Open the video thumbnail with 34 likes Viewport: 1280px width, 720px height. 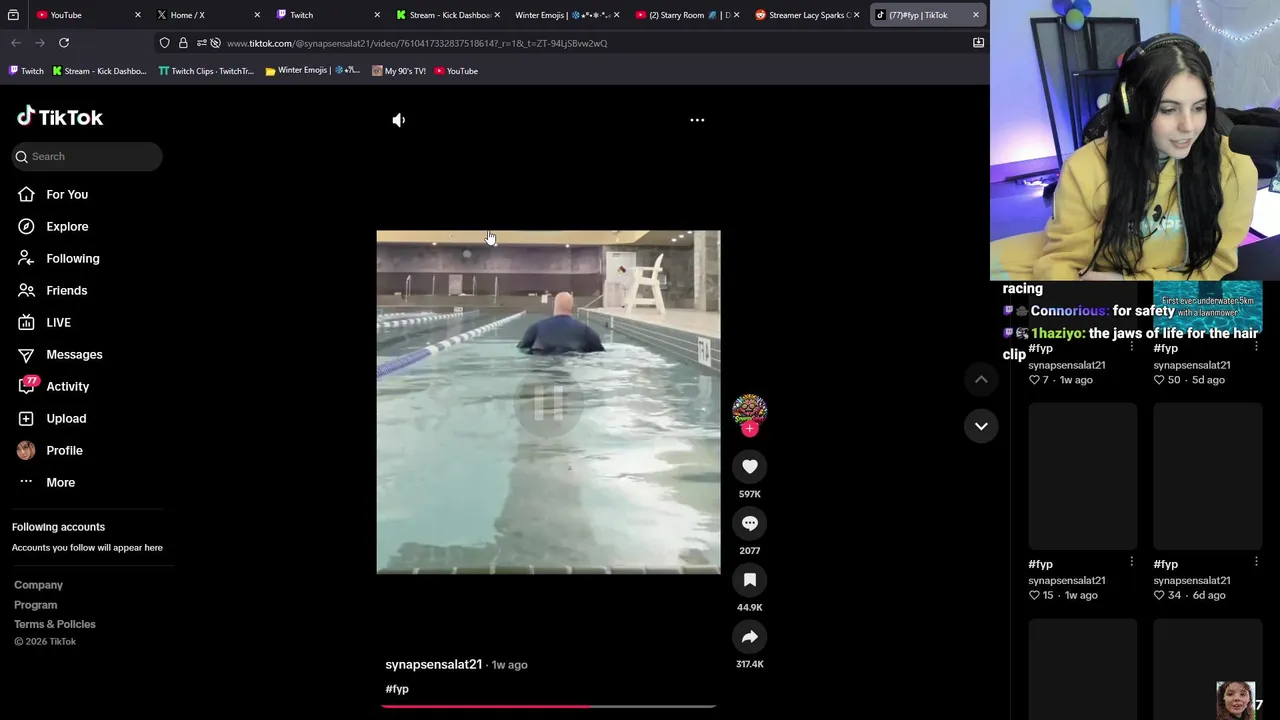[1208, 476]
